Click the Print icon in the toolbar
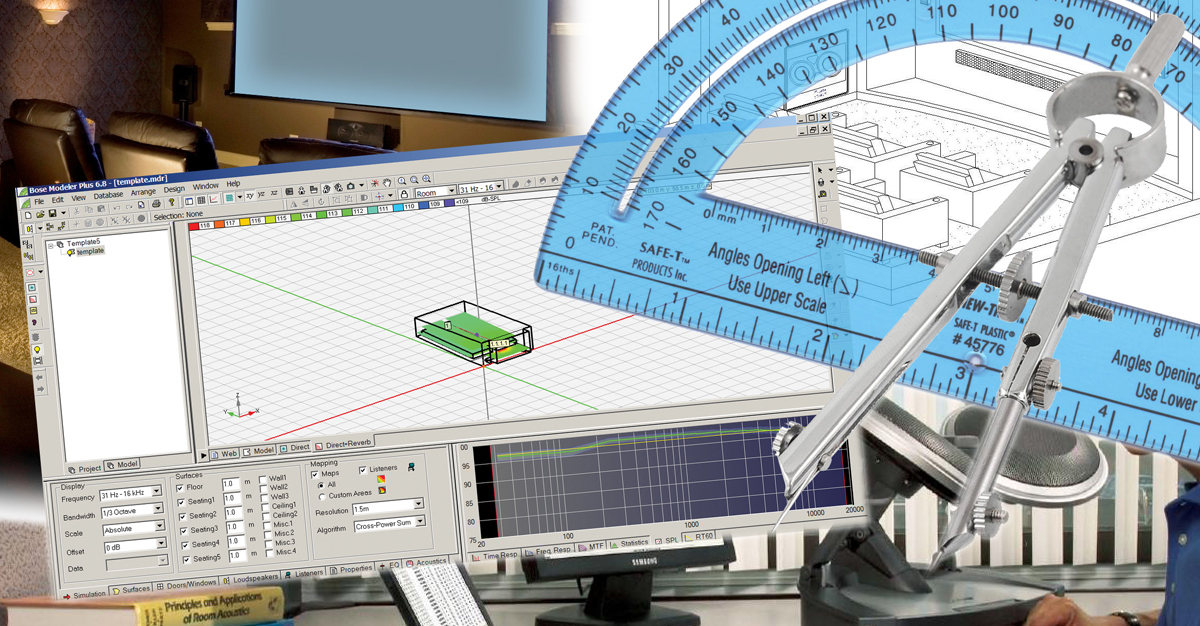This screenshot has height=626, width=1200. [x=157, y=204]
